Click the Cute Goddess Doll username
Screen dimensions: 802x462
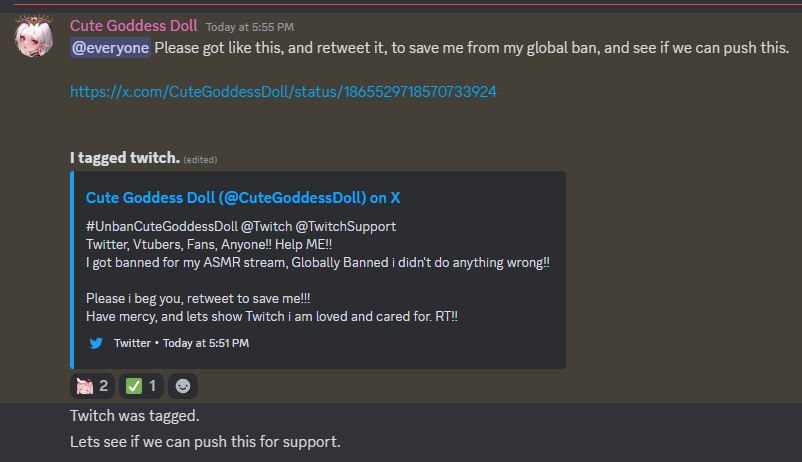133,26
